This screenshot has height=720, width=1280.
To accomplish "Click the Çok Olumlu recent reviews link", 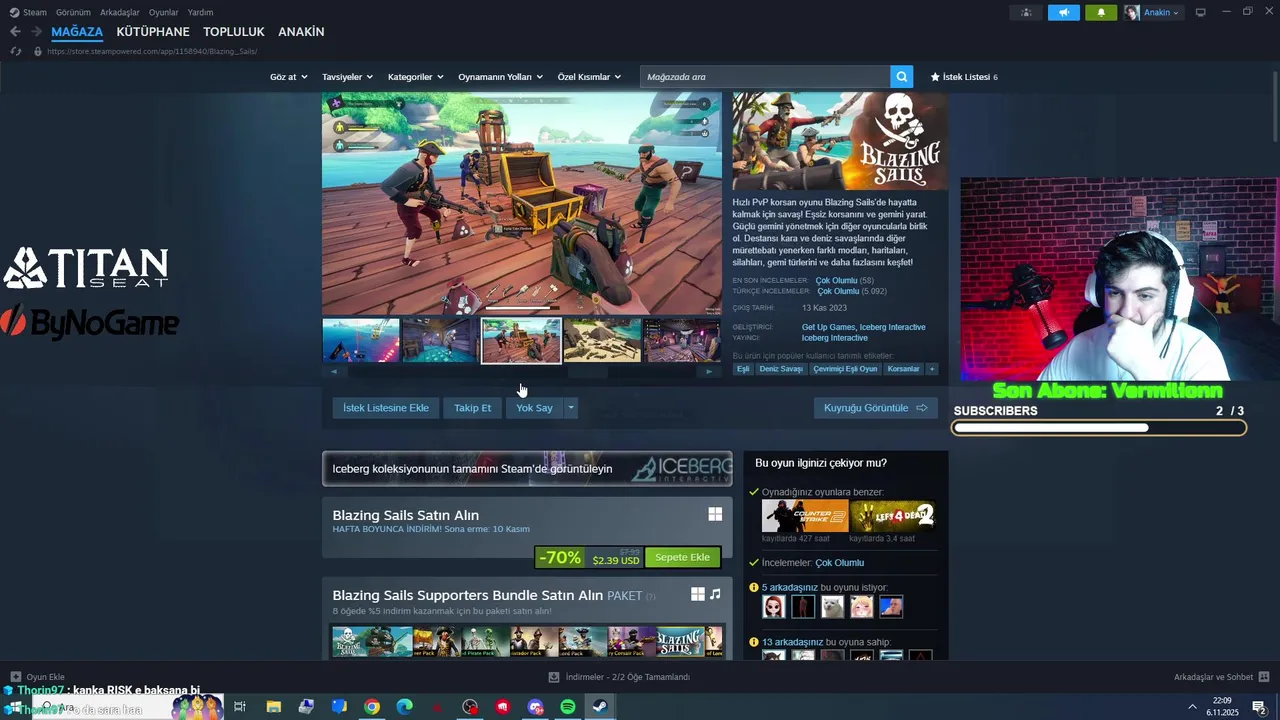I will [x=836, y=281].
